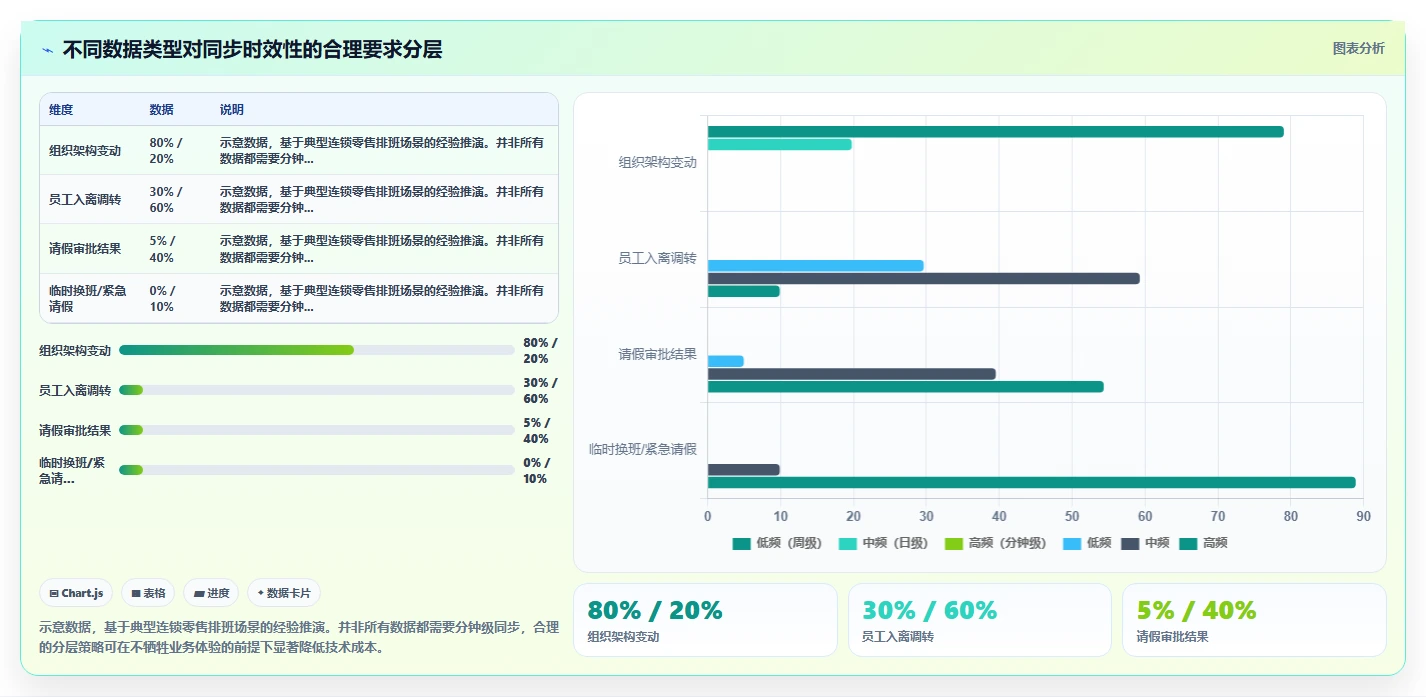Select the 数据卡片 chip
Viewport: 1426px width, 697px height.
(x=284, y=593)
